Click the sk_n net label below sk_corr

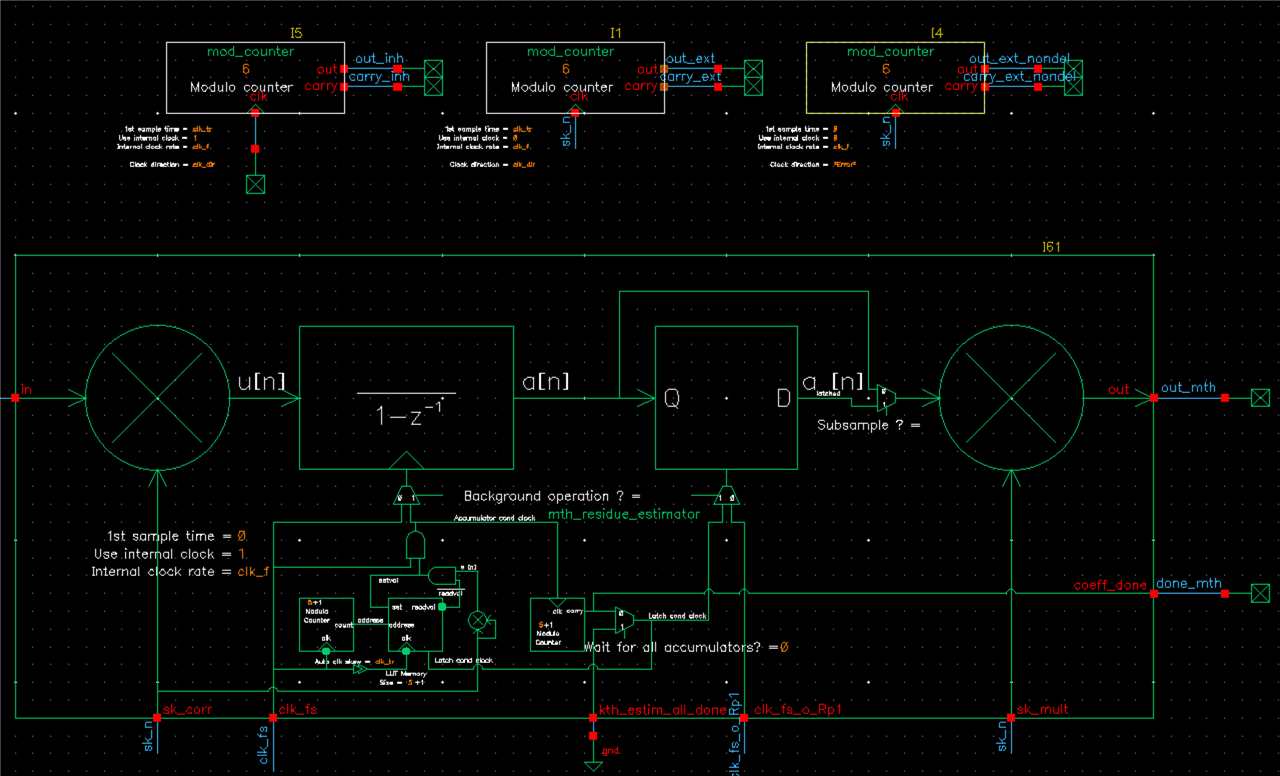(x=149, y=735)
